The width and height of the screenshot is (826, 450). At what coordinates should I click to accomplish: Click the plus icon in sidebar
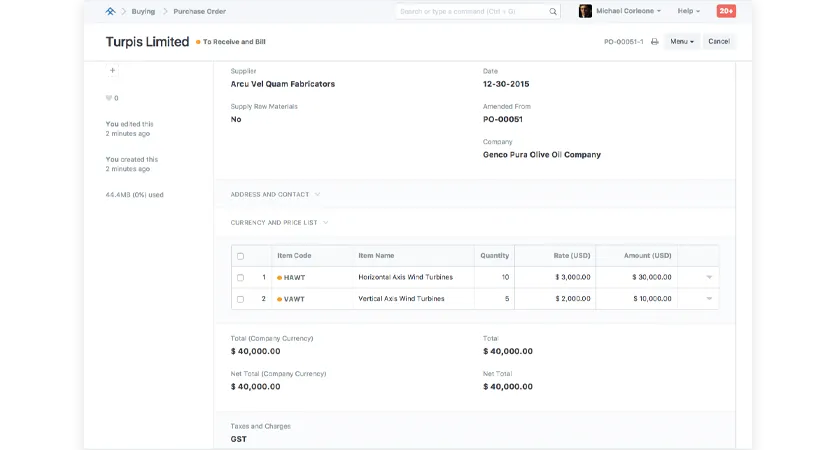112,71
